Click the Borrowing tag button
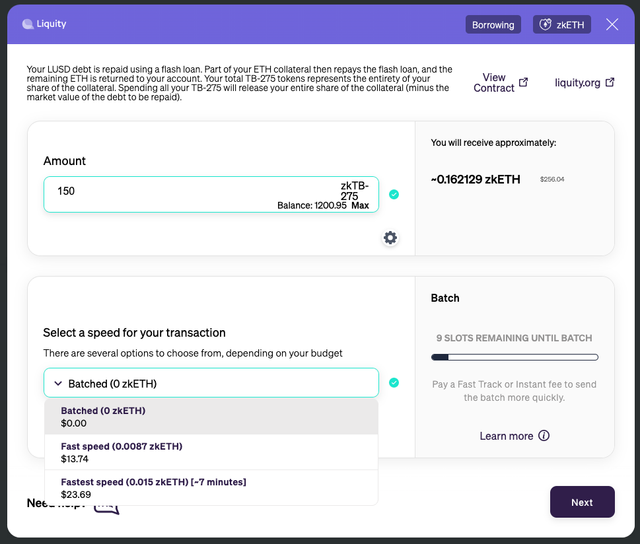This screenshot has width=640, height=544. (x=493, y=24)
